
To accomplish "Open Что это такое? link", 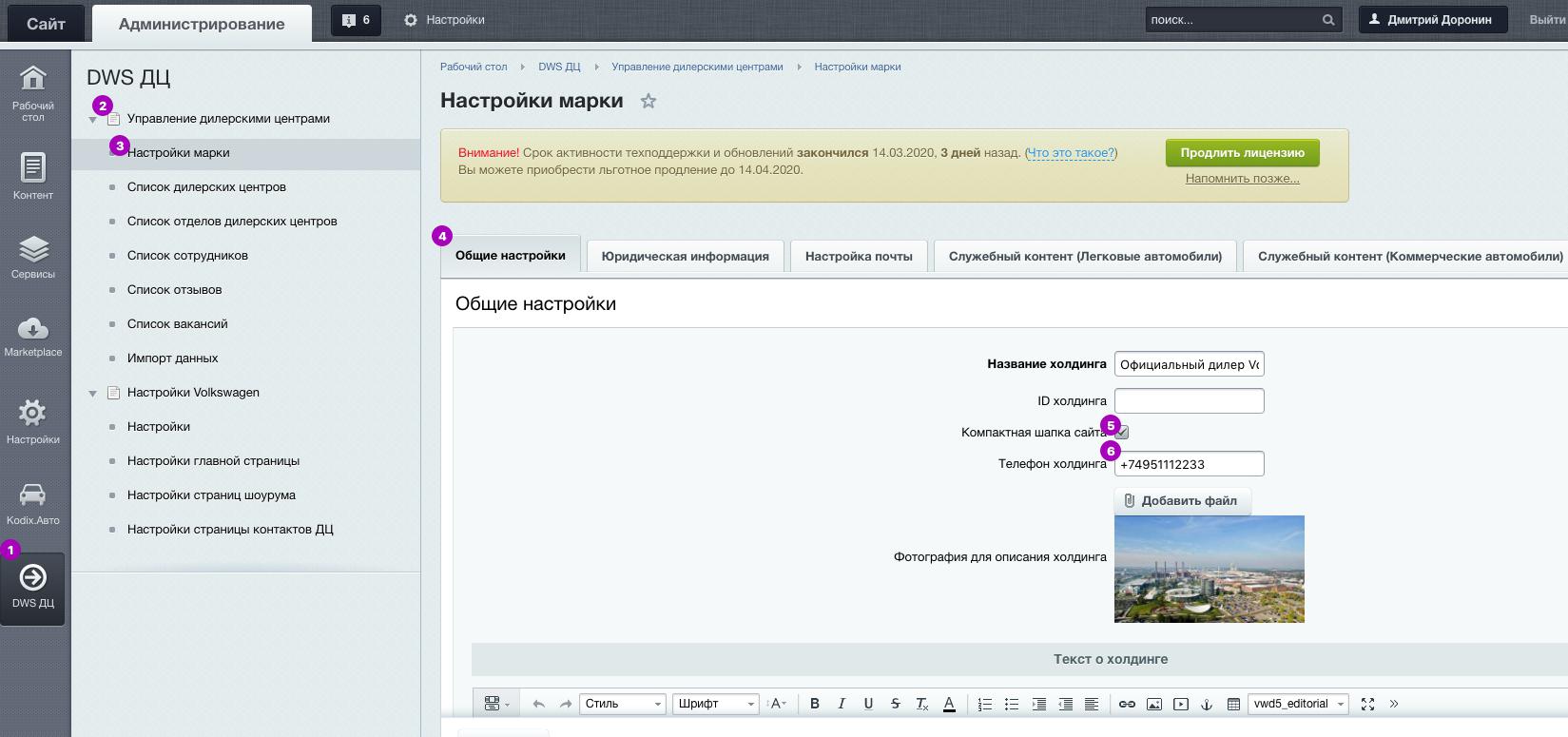I will tap(1072, 152).
